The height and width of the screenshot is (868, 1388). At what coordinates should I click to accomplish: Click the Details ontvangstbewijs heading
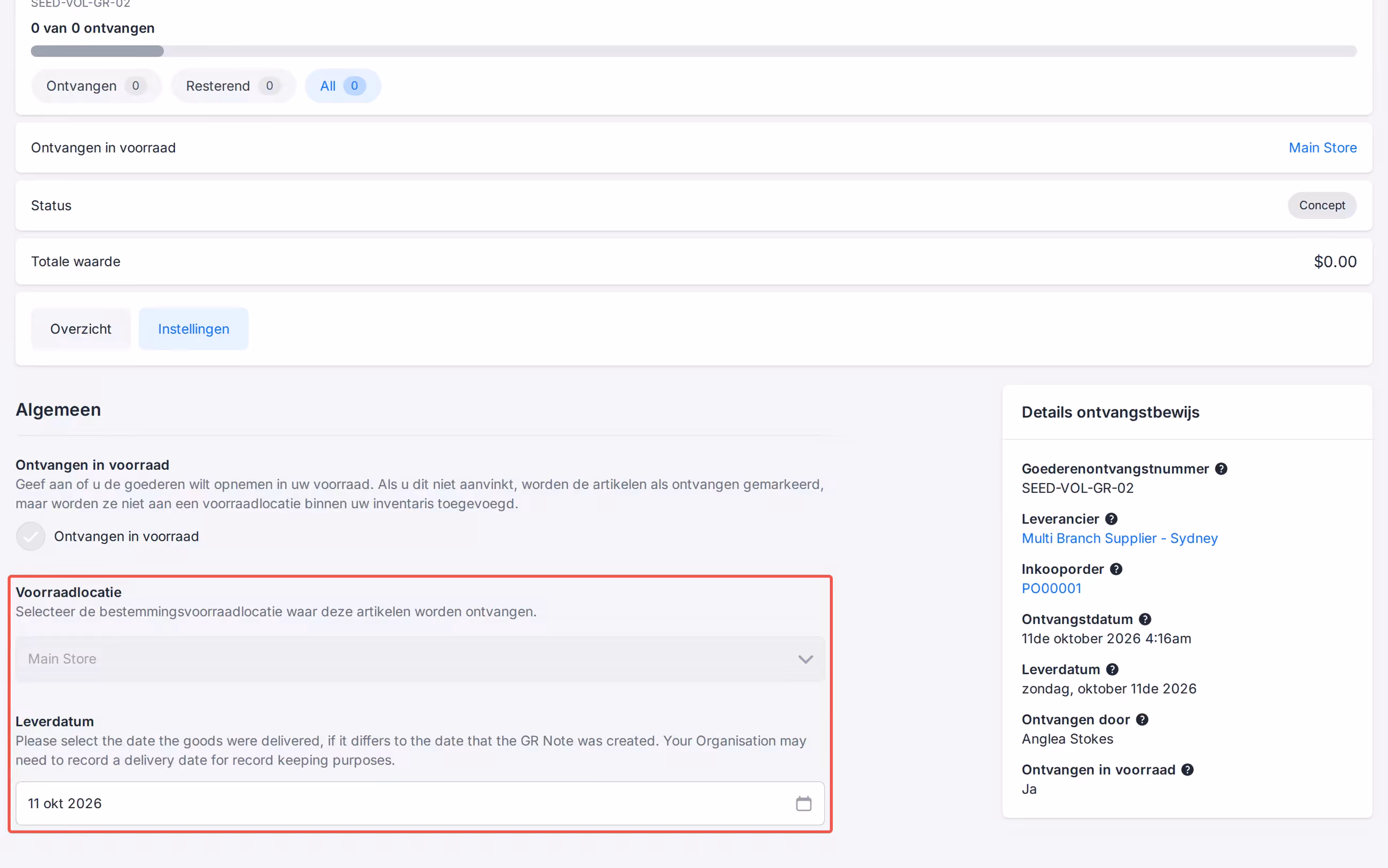click(1110, 412)
